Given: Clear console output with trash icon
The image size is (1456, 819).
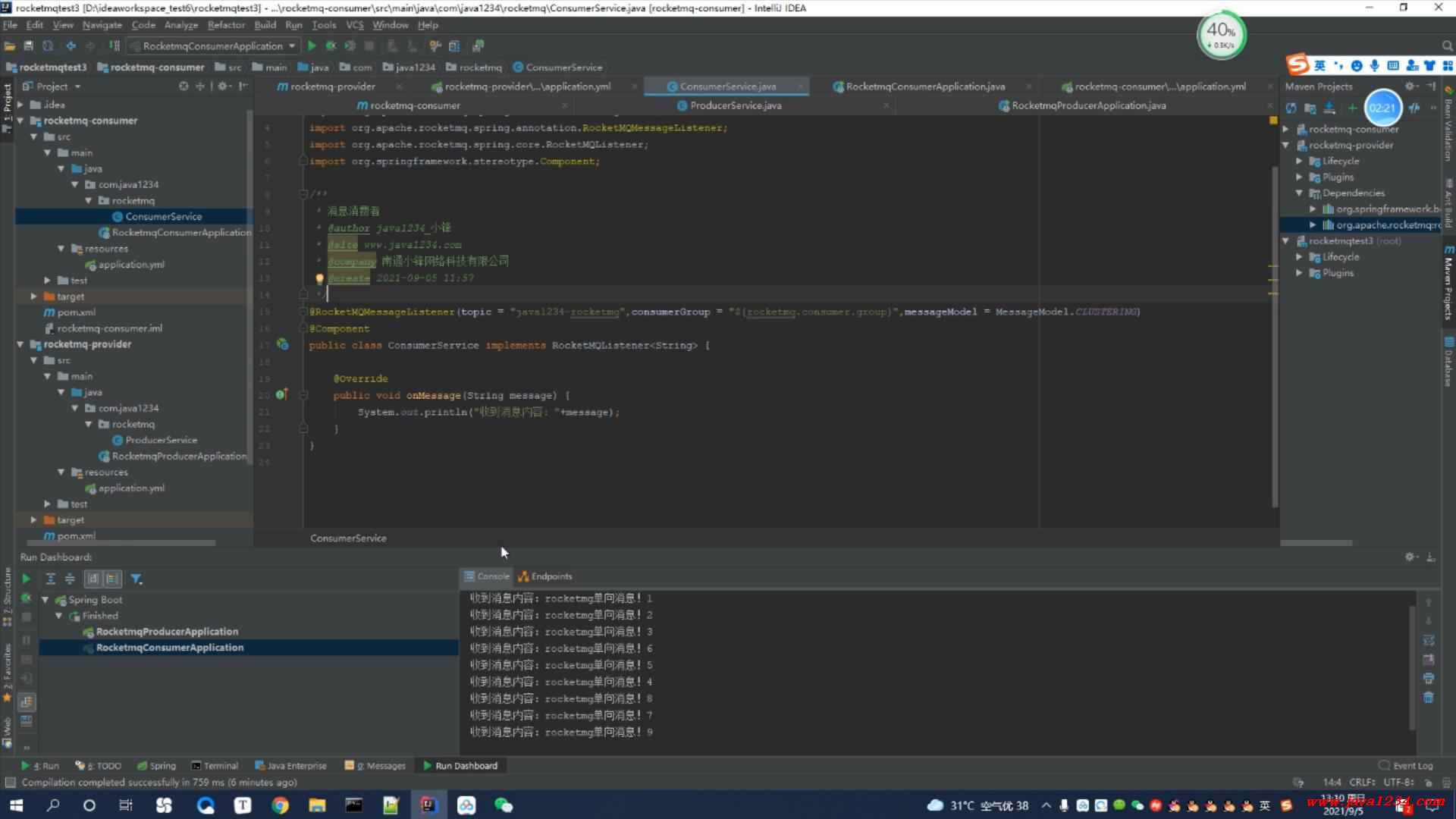Looking at the screenshot, I should point(1429,698).
